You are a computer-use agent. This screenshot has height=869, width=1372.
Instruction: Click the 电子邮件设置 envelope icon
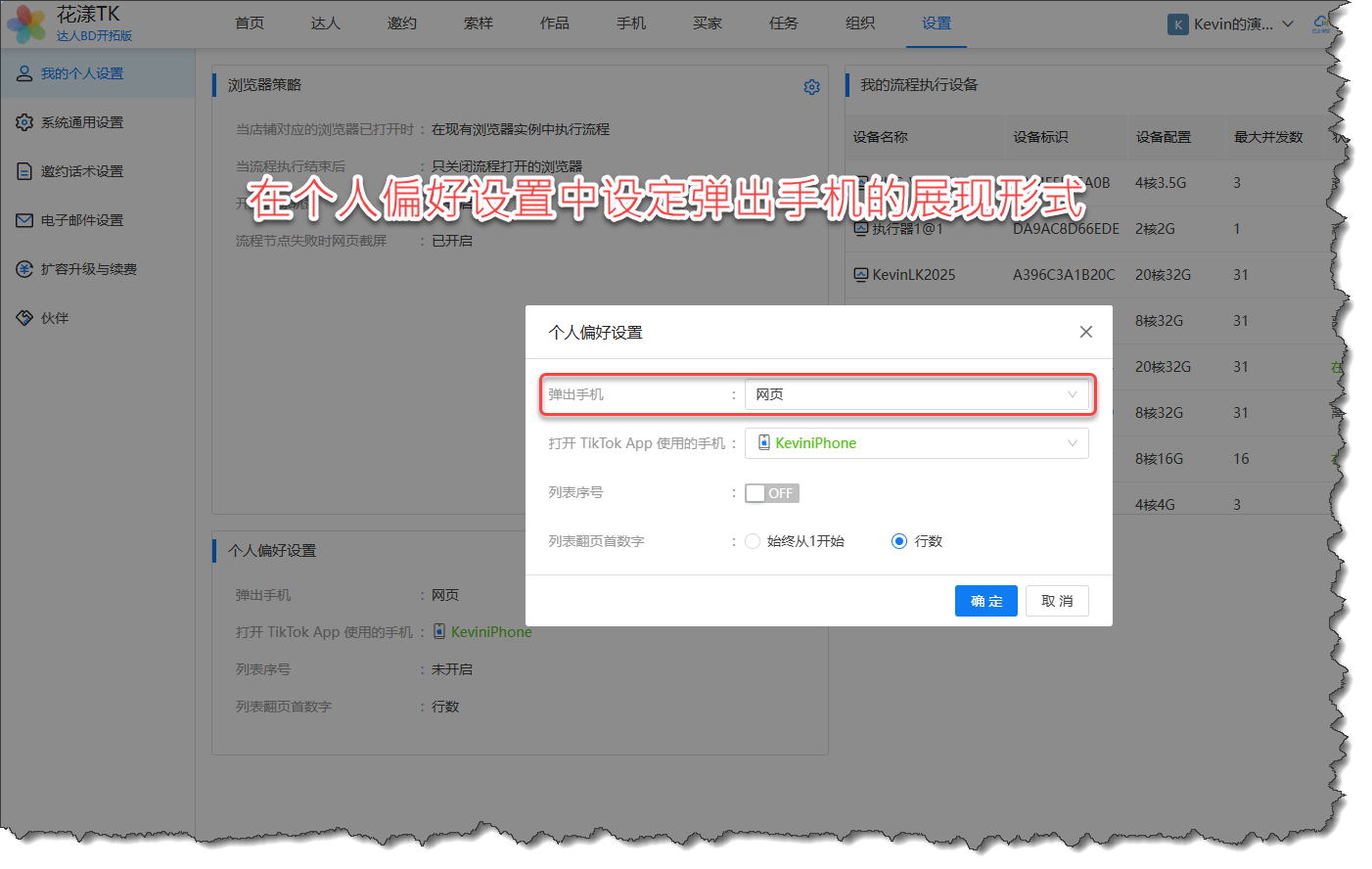tap(24, 220)
